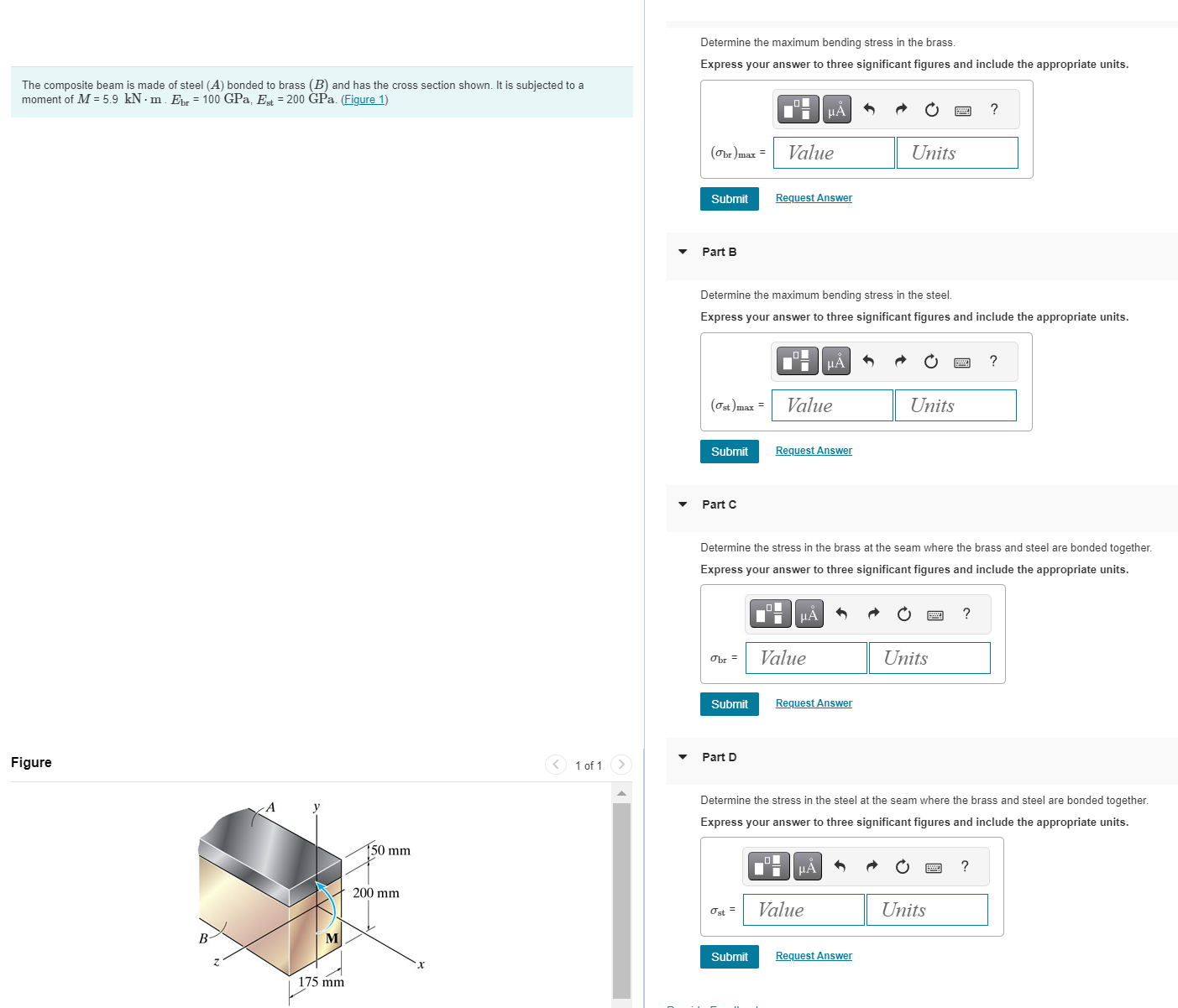The width and height of the screenshot is (1178, 1008).
Task: Collapse Part B section
Action: point(683,252)
